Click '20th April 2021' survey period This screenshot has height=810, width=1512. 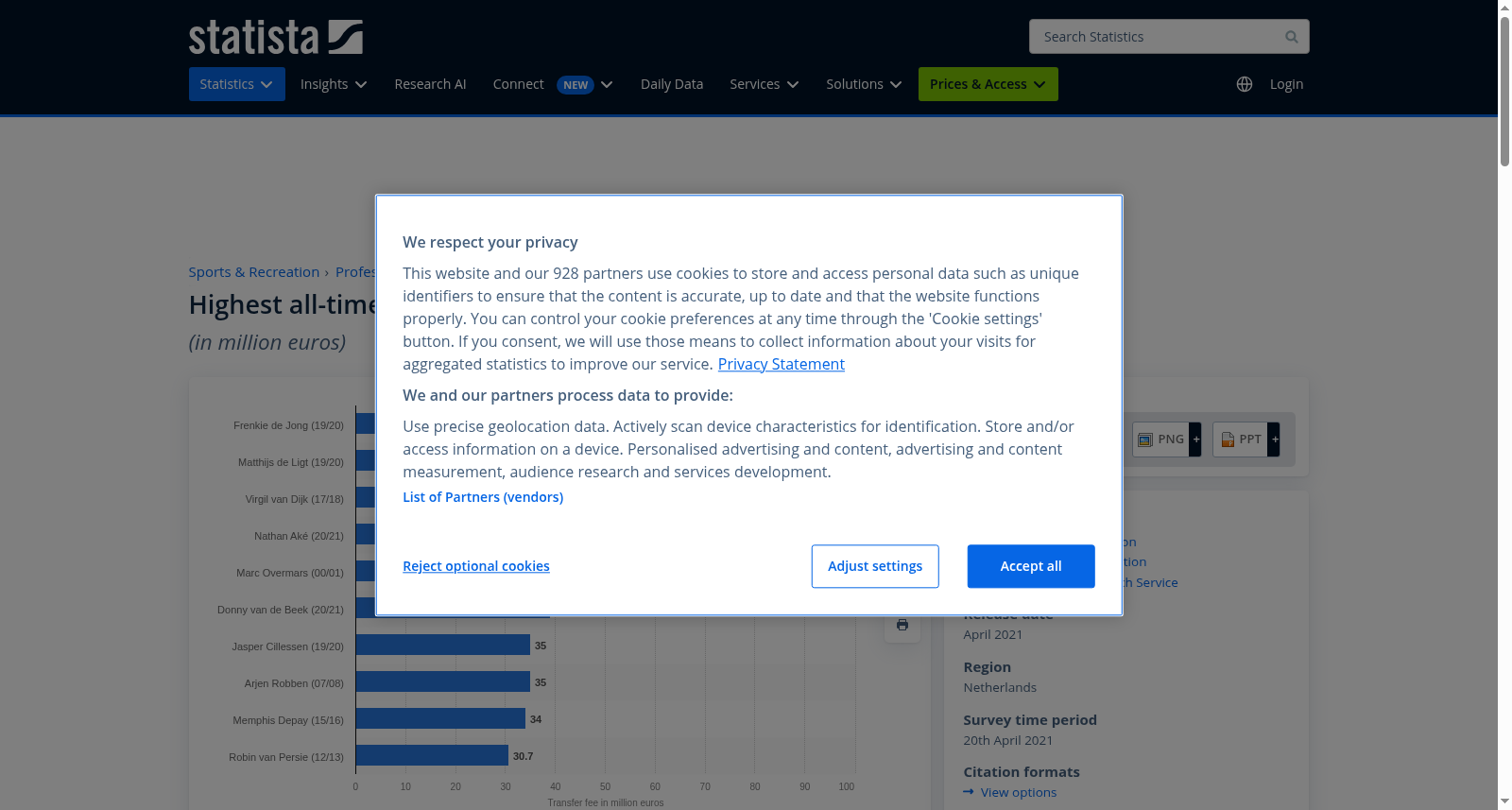coord(1007,740)
